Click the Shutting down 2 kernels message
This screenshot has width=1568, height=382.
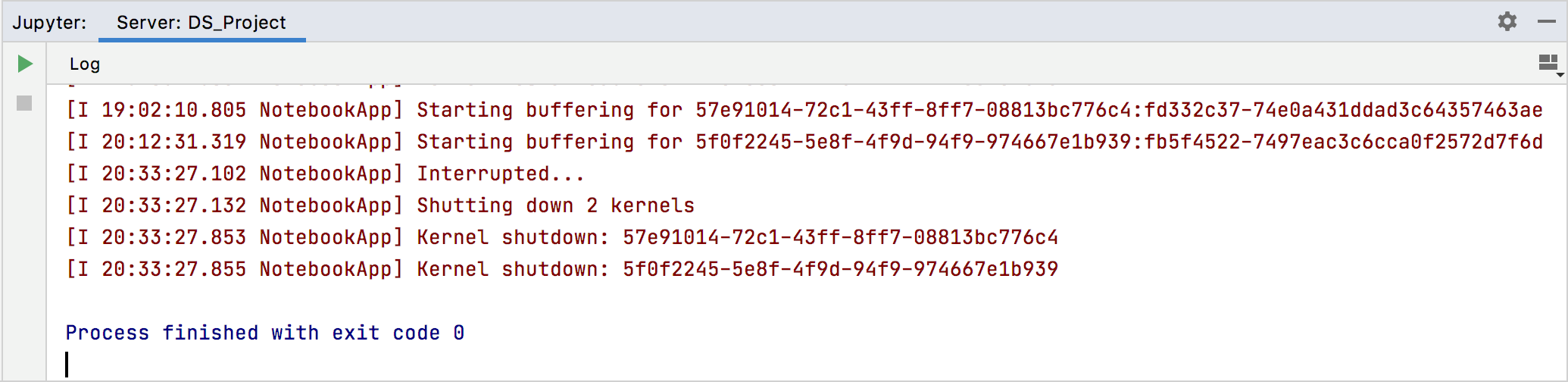555,205
